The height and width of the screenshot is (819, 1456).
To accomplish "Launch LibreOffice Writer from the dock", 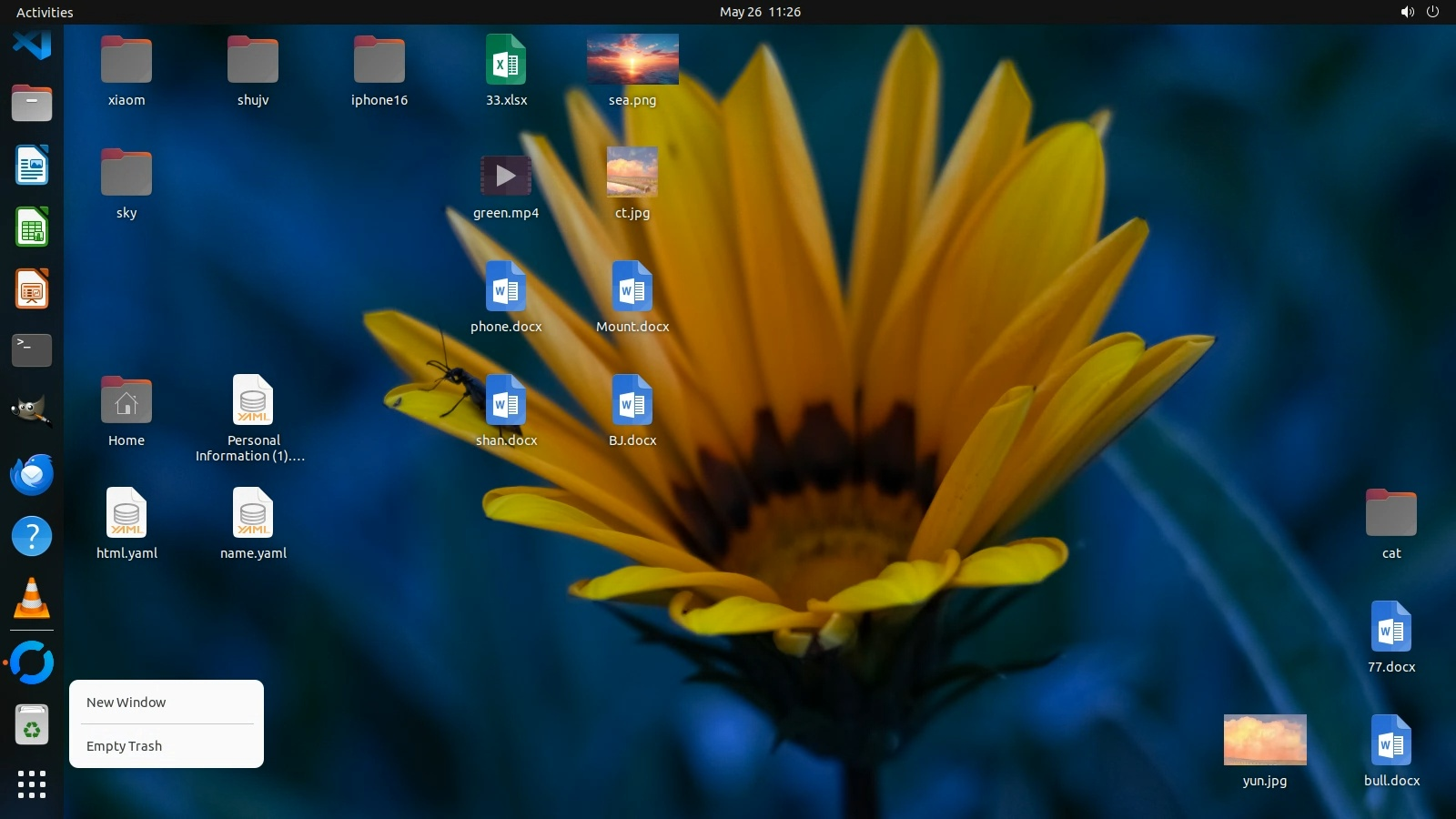I will tap(32, 166).
